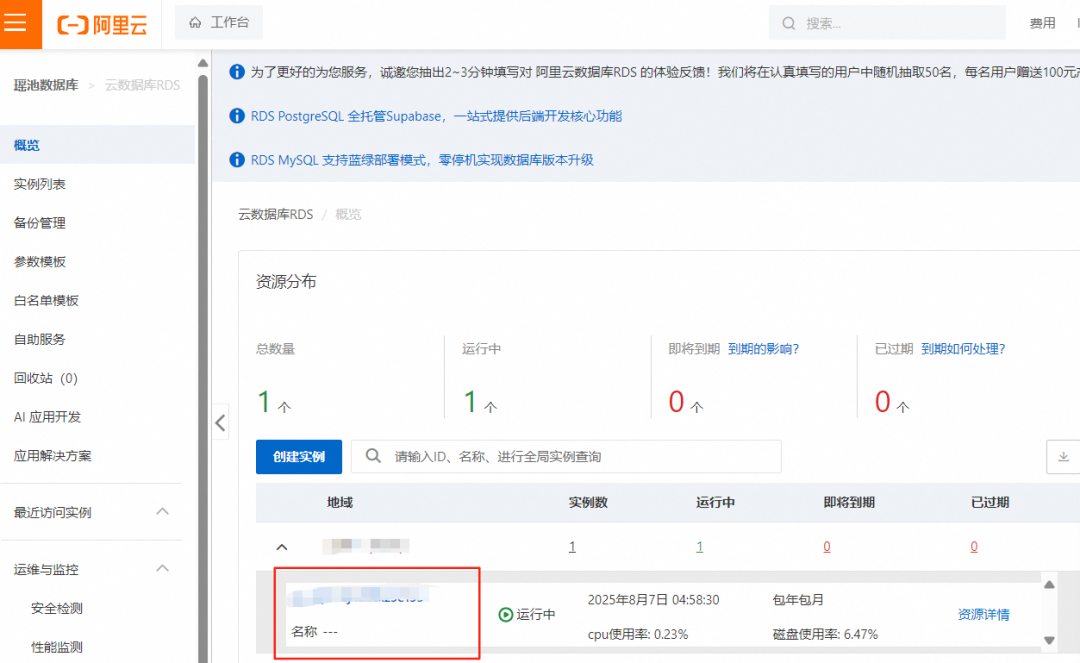Image resolution: width=1080 pixels, height=663 pixels.
Task: Open 回收站 (0)
Action: point(45,378)
